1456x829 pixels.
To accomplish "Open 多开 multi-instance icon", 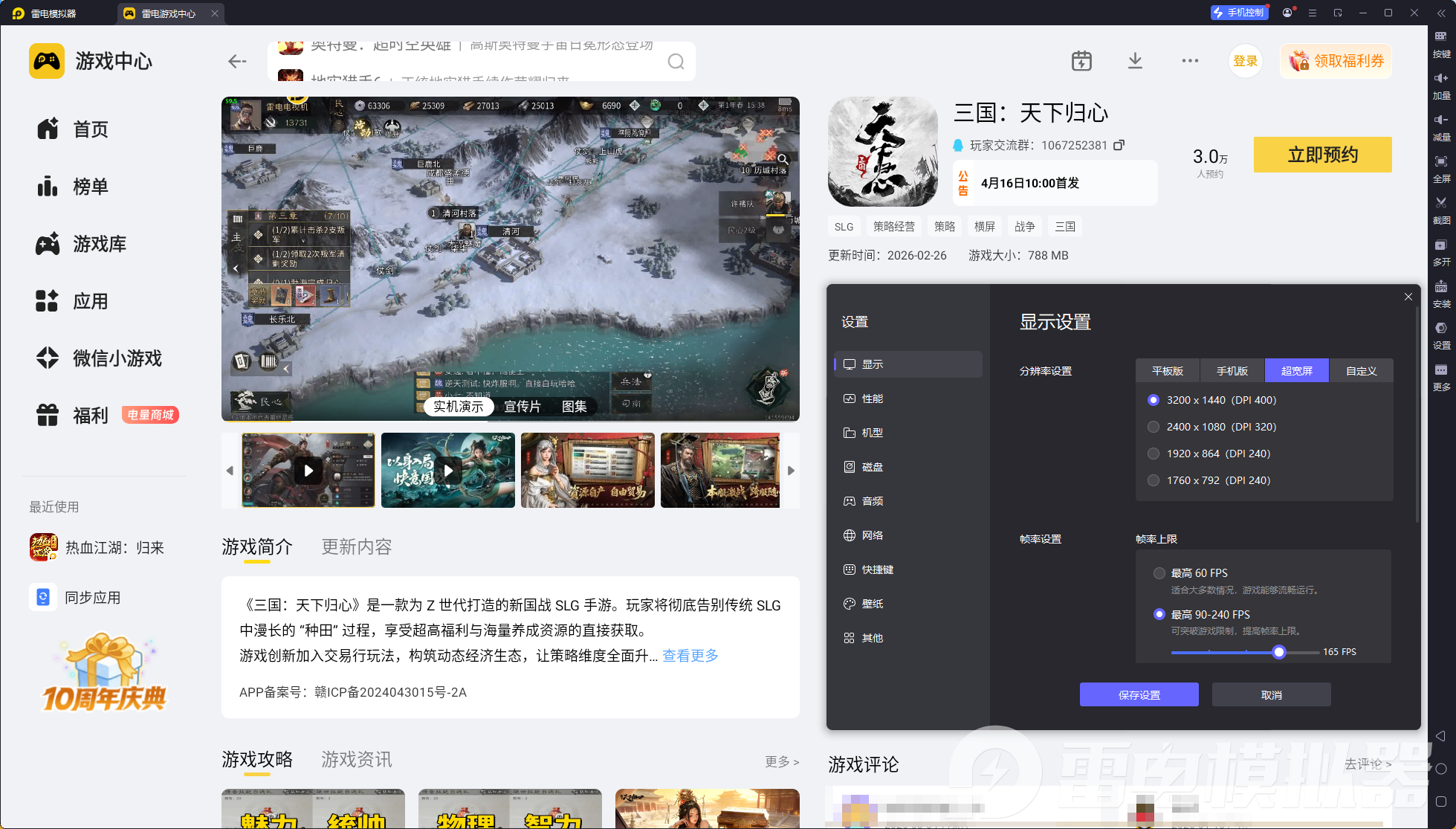I will (1440, 245).
